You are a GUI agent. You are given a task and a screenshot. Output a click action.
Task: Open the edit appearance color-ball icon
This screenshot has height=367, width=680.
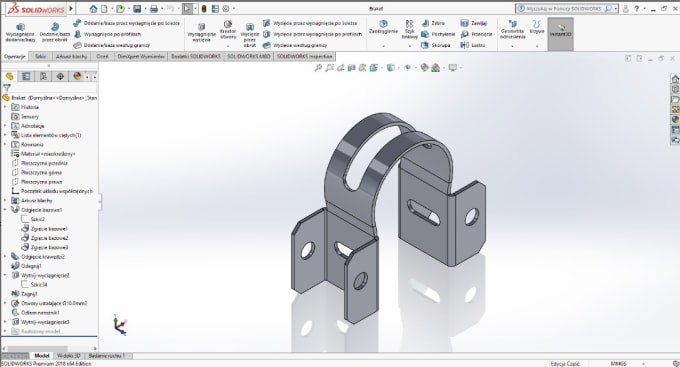point(424,68)
